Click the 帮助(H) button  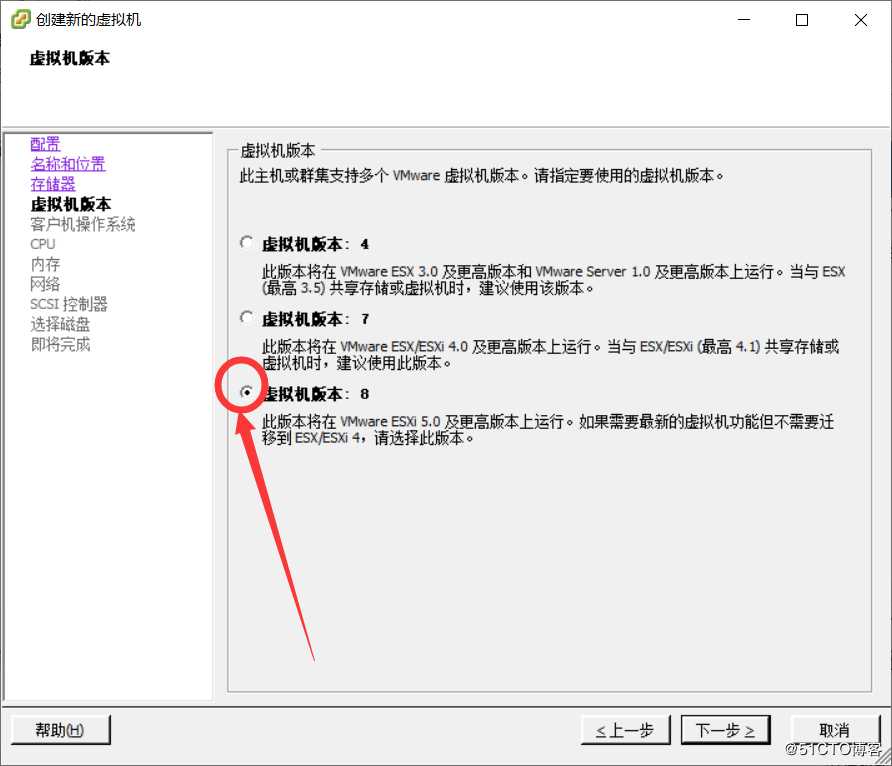pyautogui.click(x=60, y=730)
